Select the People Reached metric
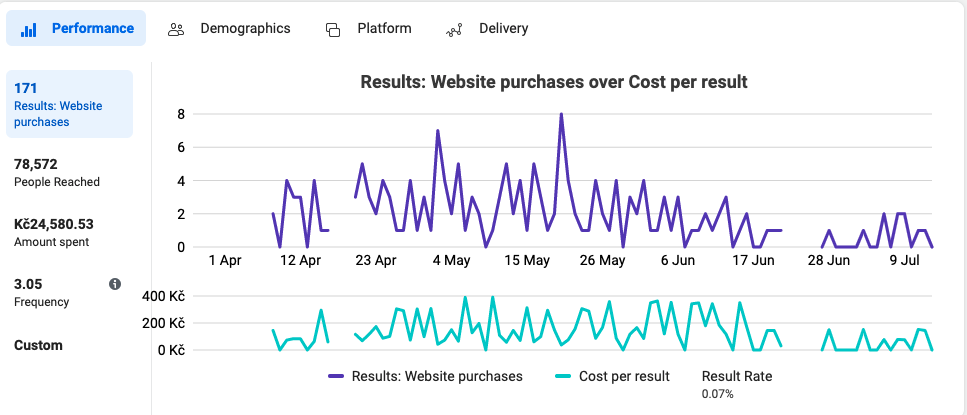The height and width of the screenshot is (415, 967). point(57,172)
